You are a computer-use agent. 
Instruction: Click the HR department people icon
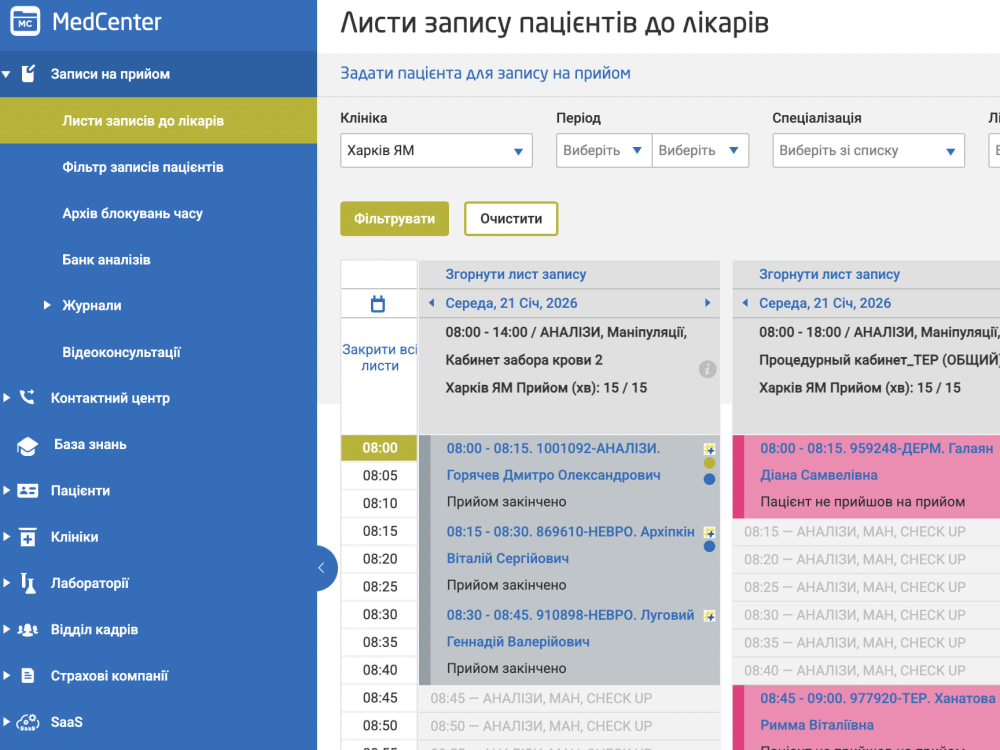(x=27, y=629)
